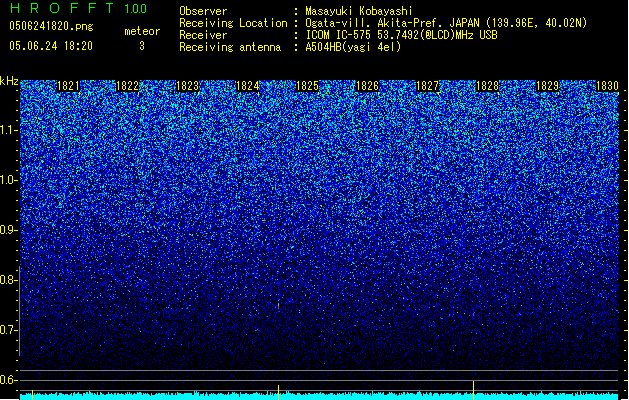Click the 1824 time marker
The width and height of the screenshot is (629, 400).
248,86
